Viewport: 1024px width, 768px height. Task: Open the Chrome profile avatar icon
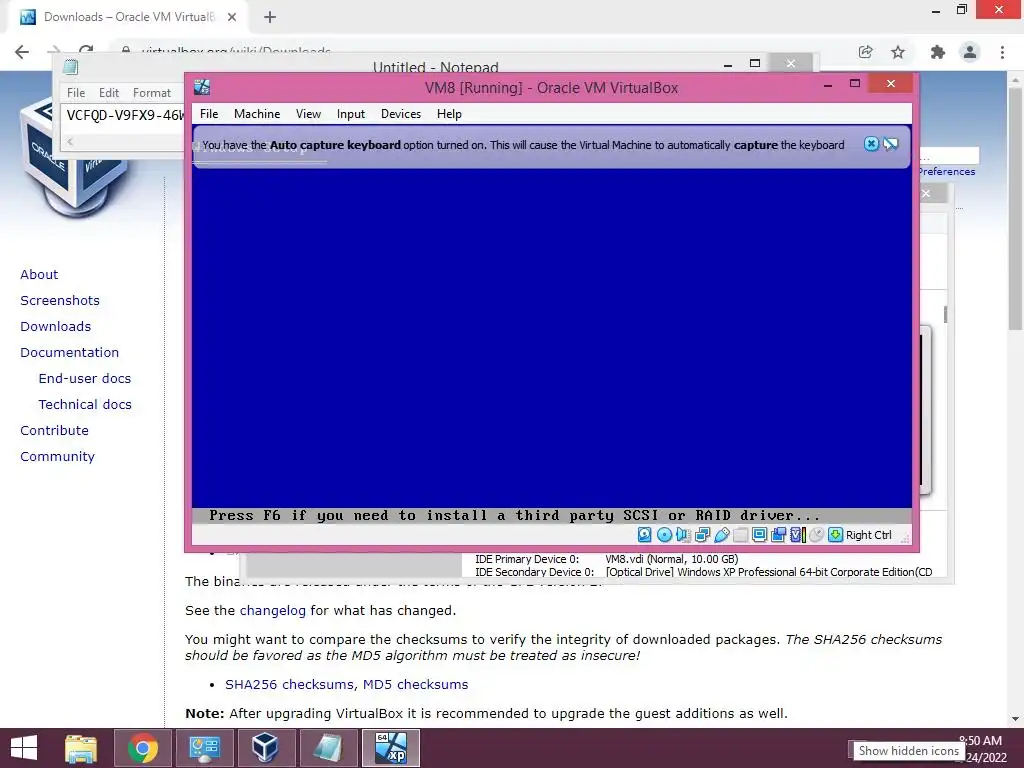(x=970, y=52)
